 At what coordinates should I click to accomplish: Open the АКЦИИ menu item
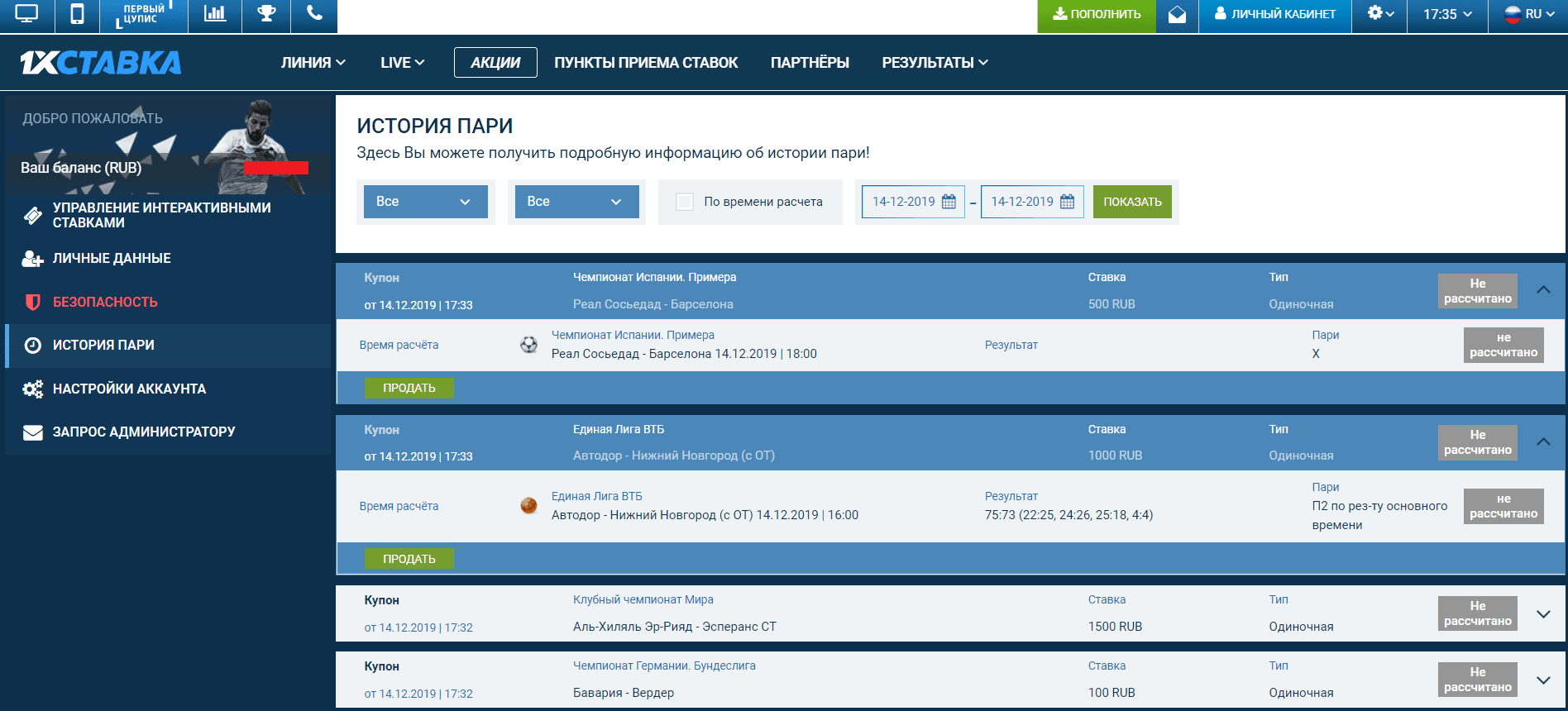(495, 63)
